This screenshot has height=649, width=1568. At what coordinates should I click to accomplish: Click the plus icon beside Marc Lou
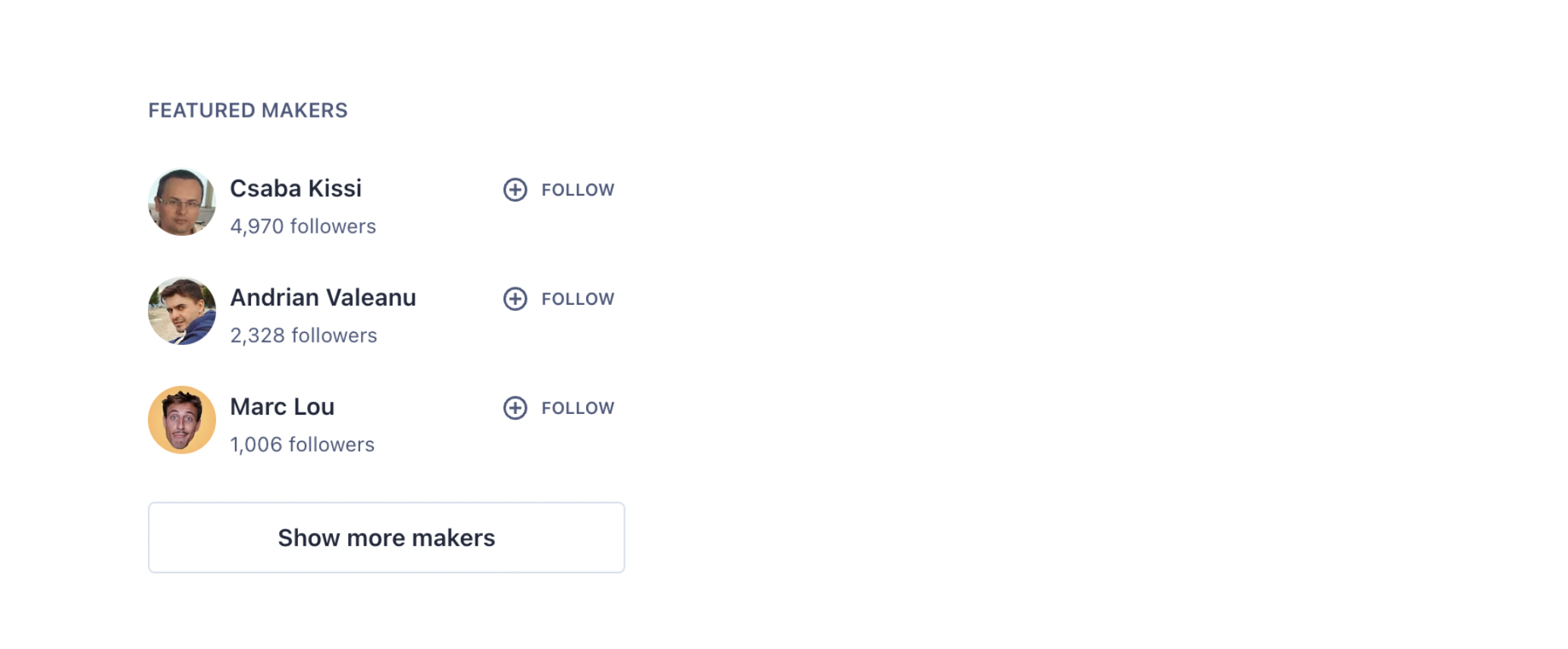[515, 408]
